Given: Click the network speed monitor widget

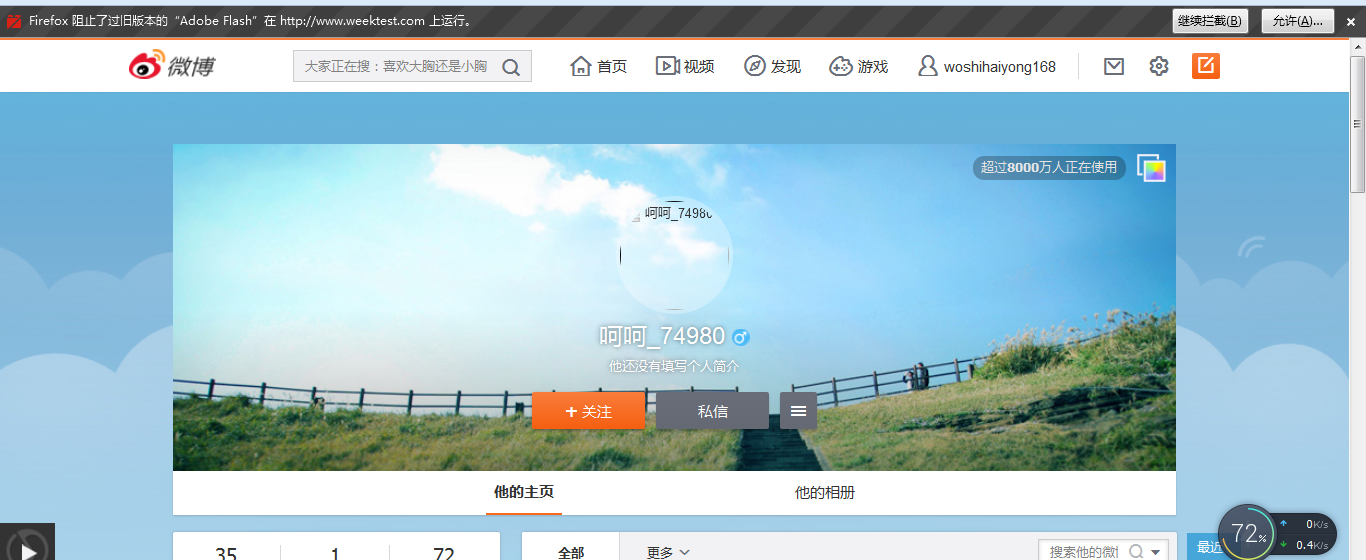Looking at the screenshot, I should [1305, 534].
